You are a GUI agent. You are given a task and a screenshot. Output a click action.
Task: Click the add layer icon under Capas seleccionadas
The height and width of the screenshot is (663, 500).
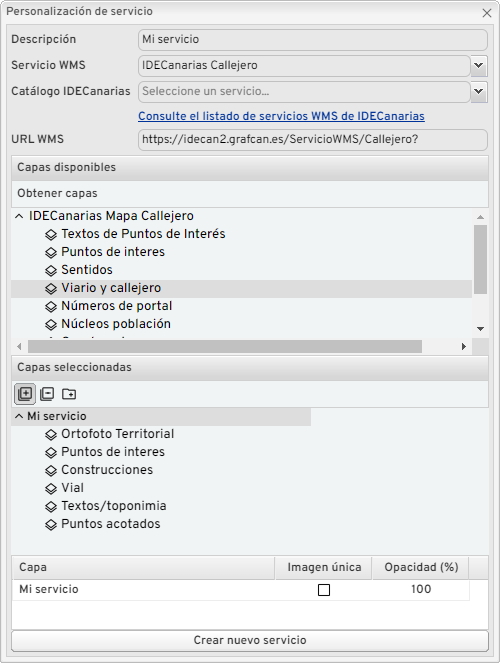coord(25,394)
